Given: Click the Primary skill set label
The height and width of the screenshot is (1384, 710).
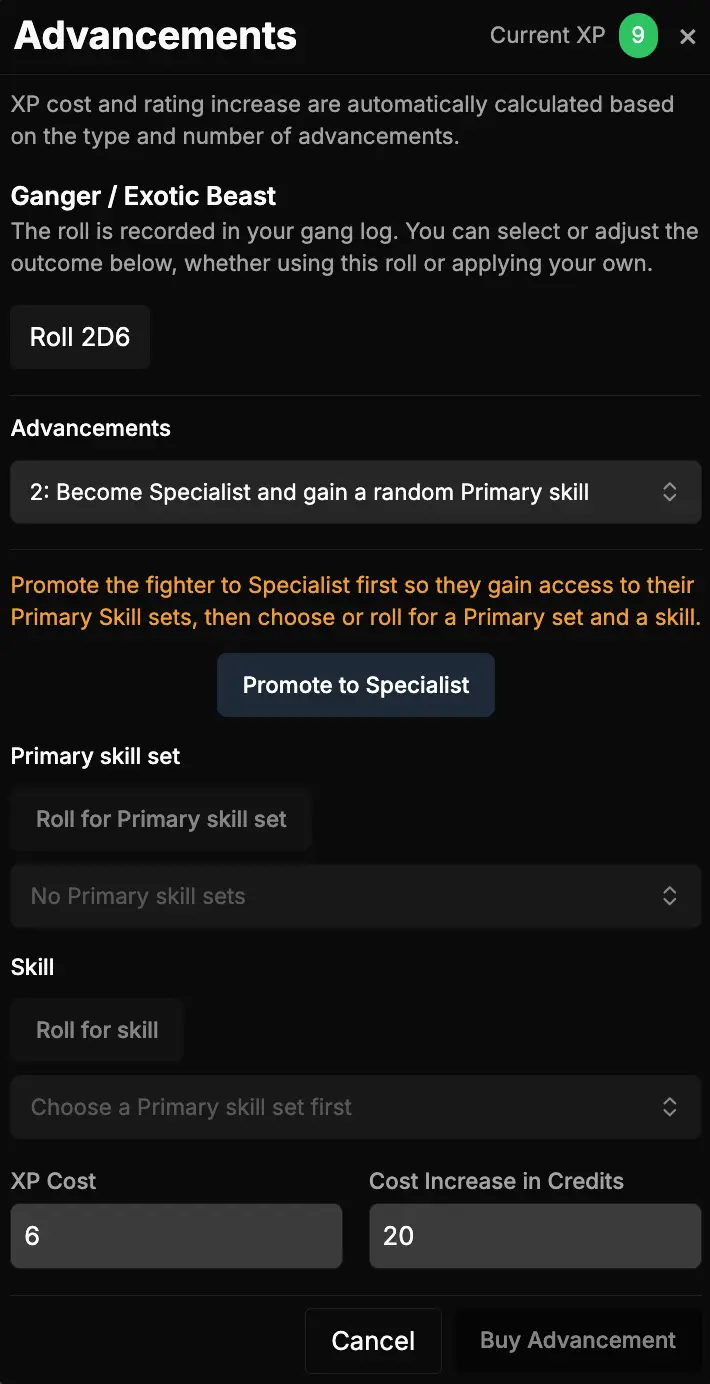Looking at the screenshot, I should click(x=96, y=756).
